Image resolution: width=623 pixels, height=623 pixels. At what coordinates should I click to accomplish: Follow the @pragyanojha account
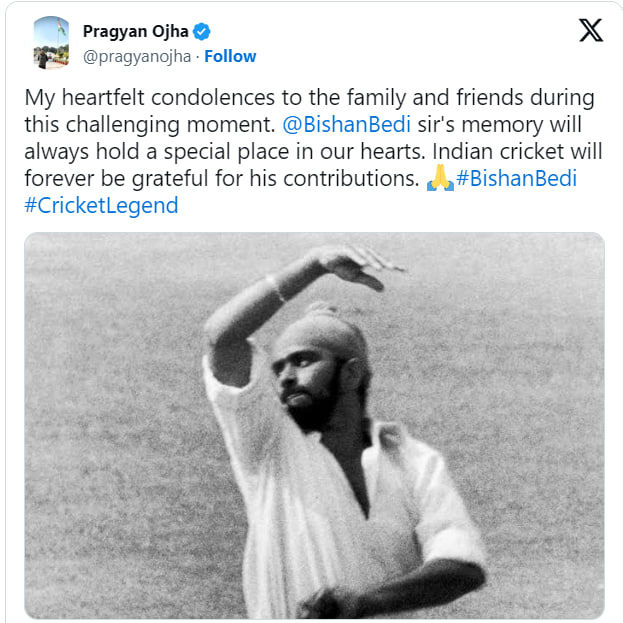pyautogui.click(x=230, y=56)
